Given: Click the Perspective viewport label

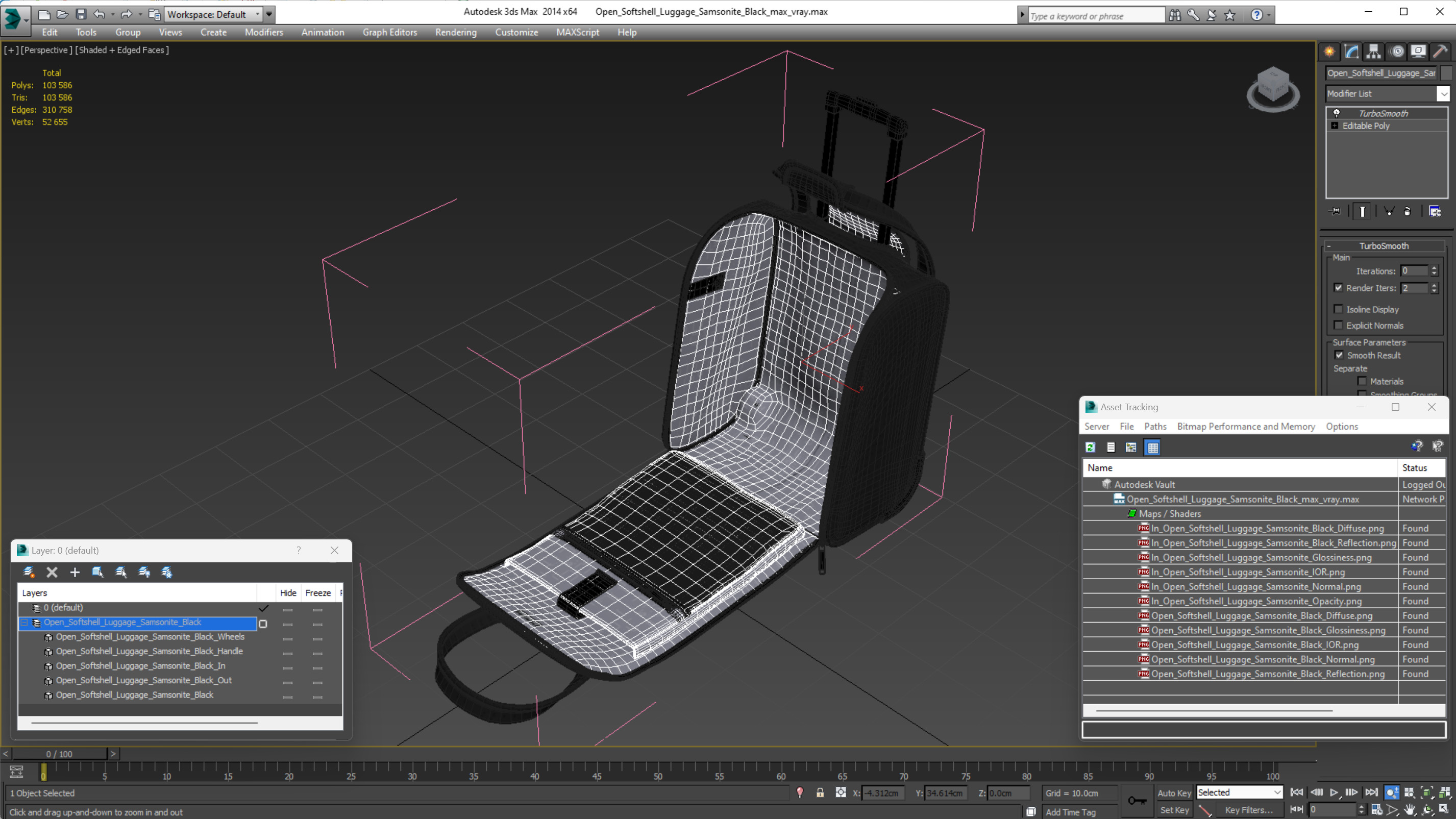Looking at the screenshot, I should tap(46, 49).
